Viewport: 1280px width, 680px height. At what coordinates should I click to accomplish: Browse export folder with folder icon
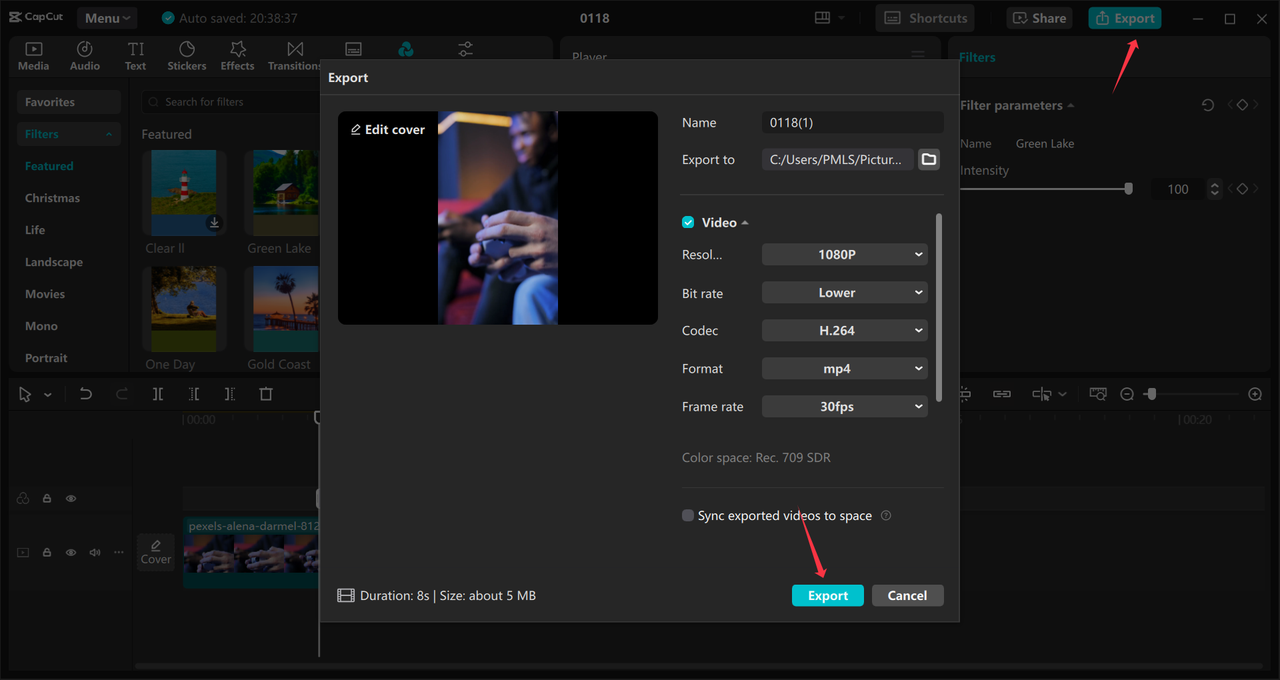point(929,159)
